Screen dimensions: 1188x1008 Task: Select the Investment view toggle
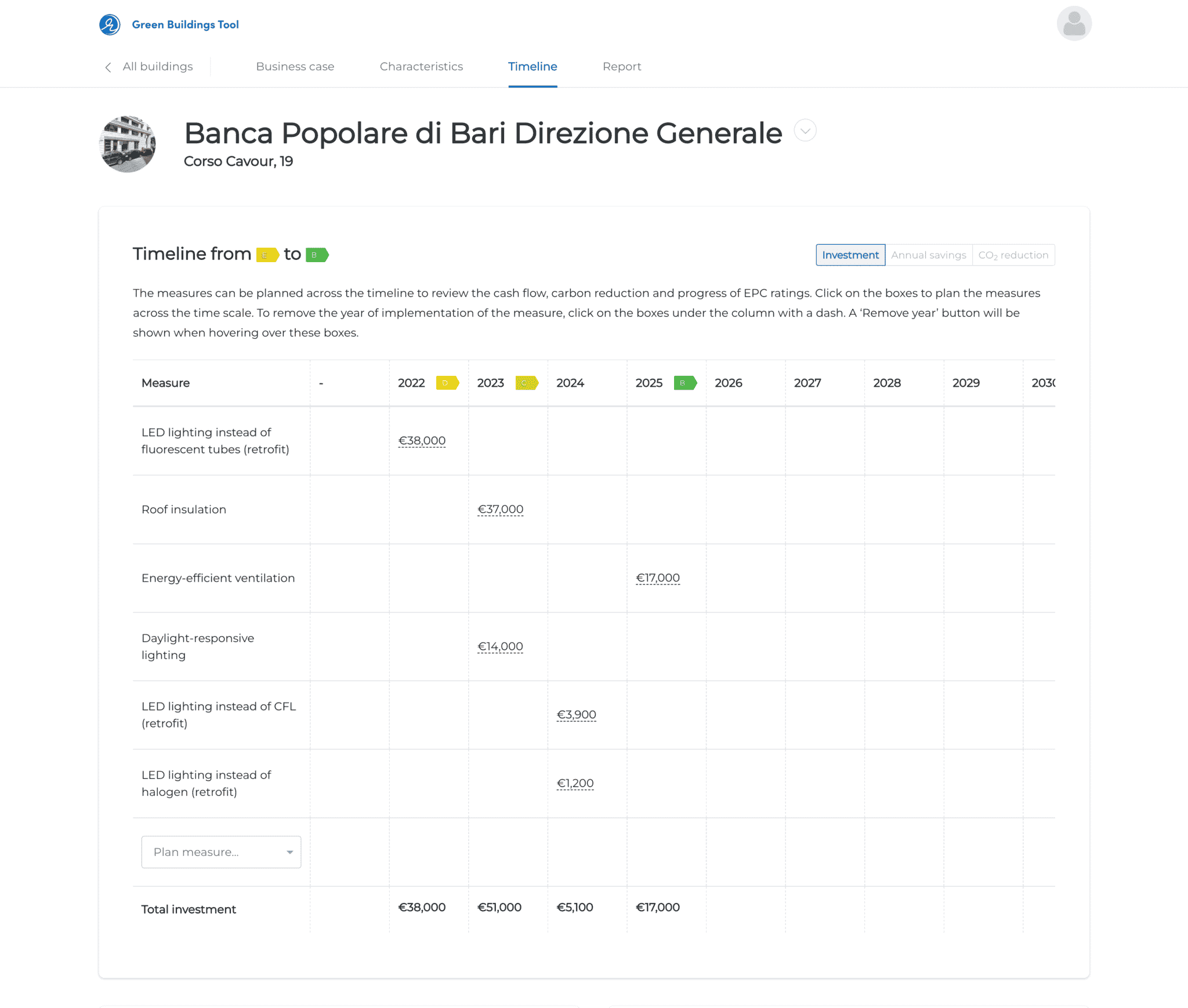850,255
